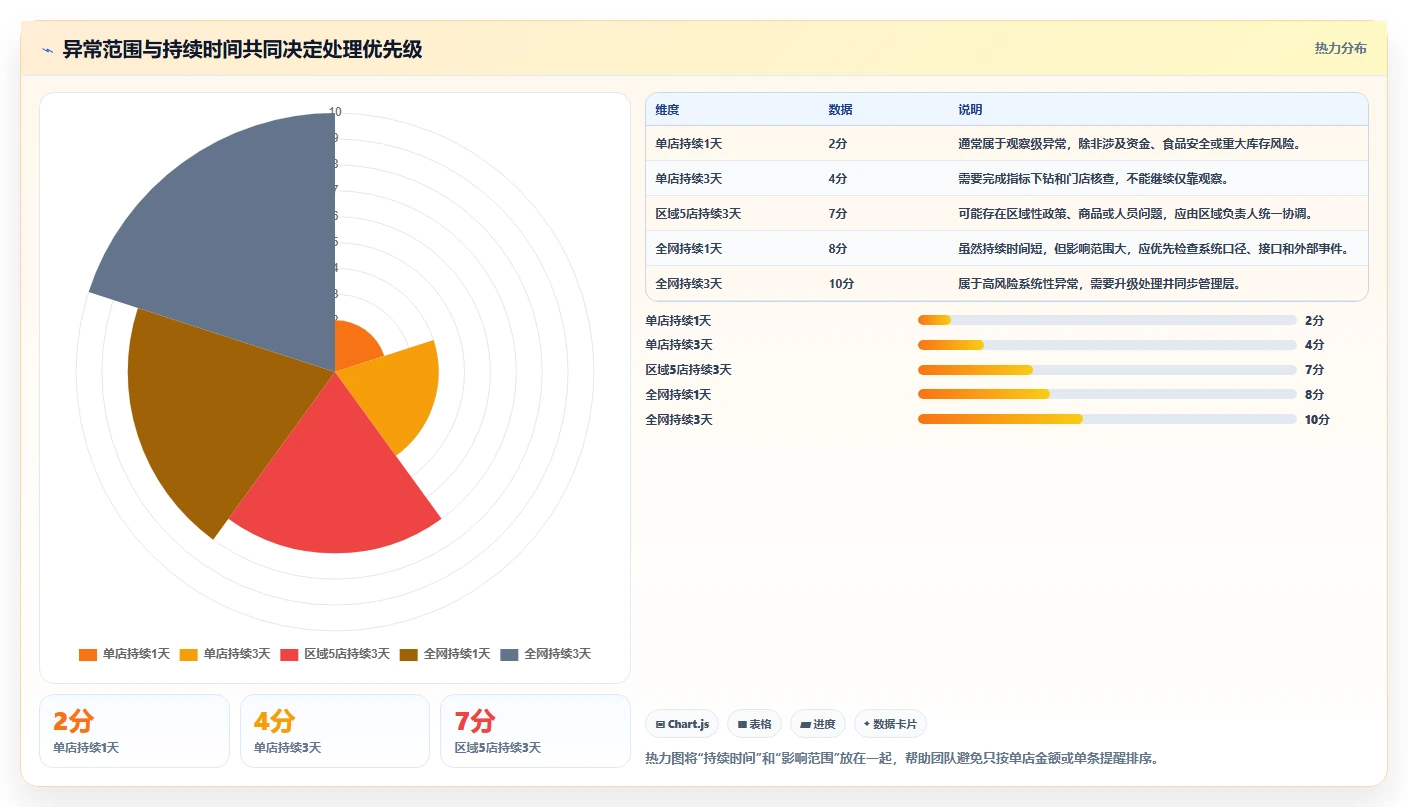Select the Chart.js tag chip
The width and height of the screenshot is (1408, 807).
pos(682,724)
